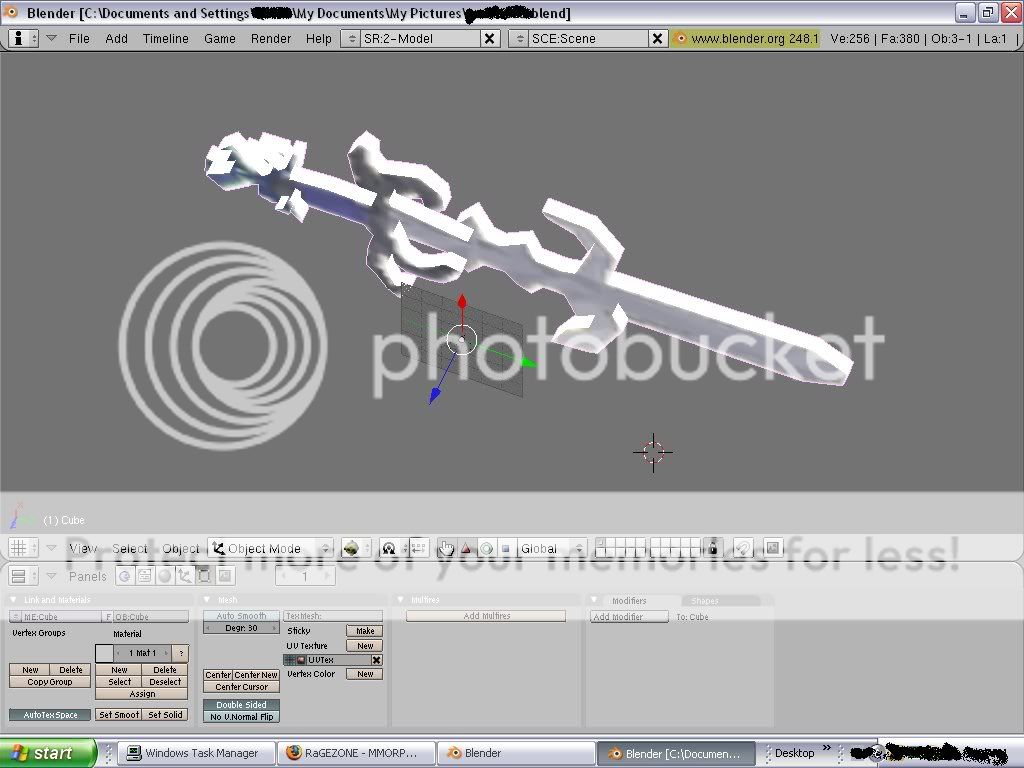The height and width of the screenshot is (768, 1024).
Task: Select the translate manipulator triangle icon
Action: click(466, 548)
